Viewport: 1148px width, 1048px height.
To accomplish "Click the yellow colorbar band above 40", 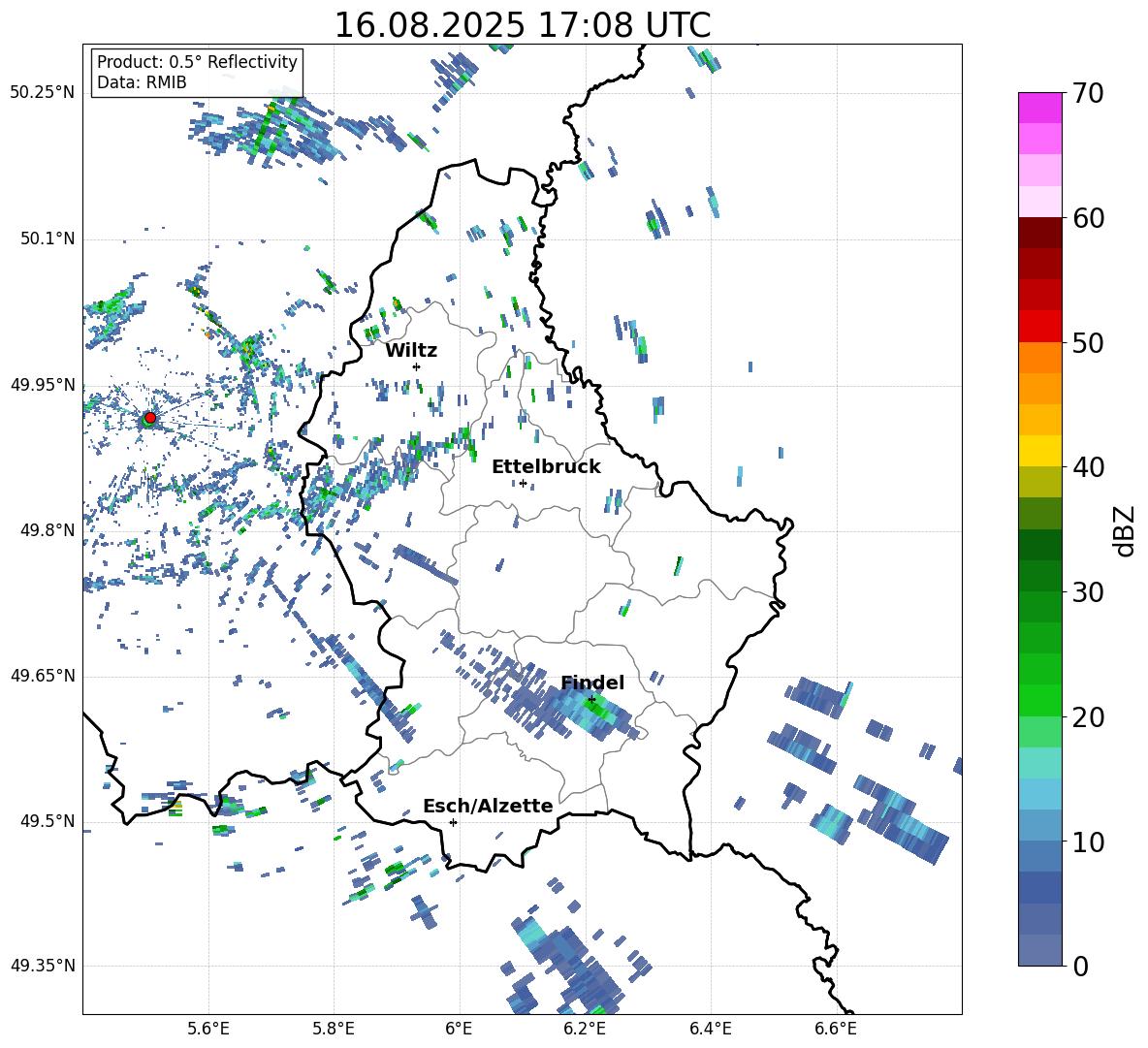I will click(x=1039, y=451).
